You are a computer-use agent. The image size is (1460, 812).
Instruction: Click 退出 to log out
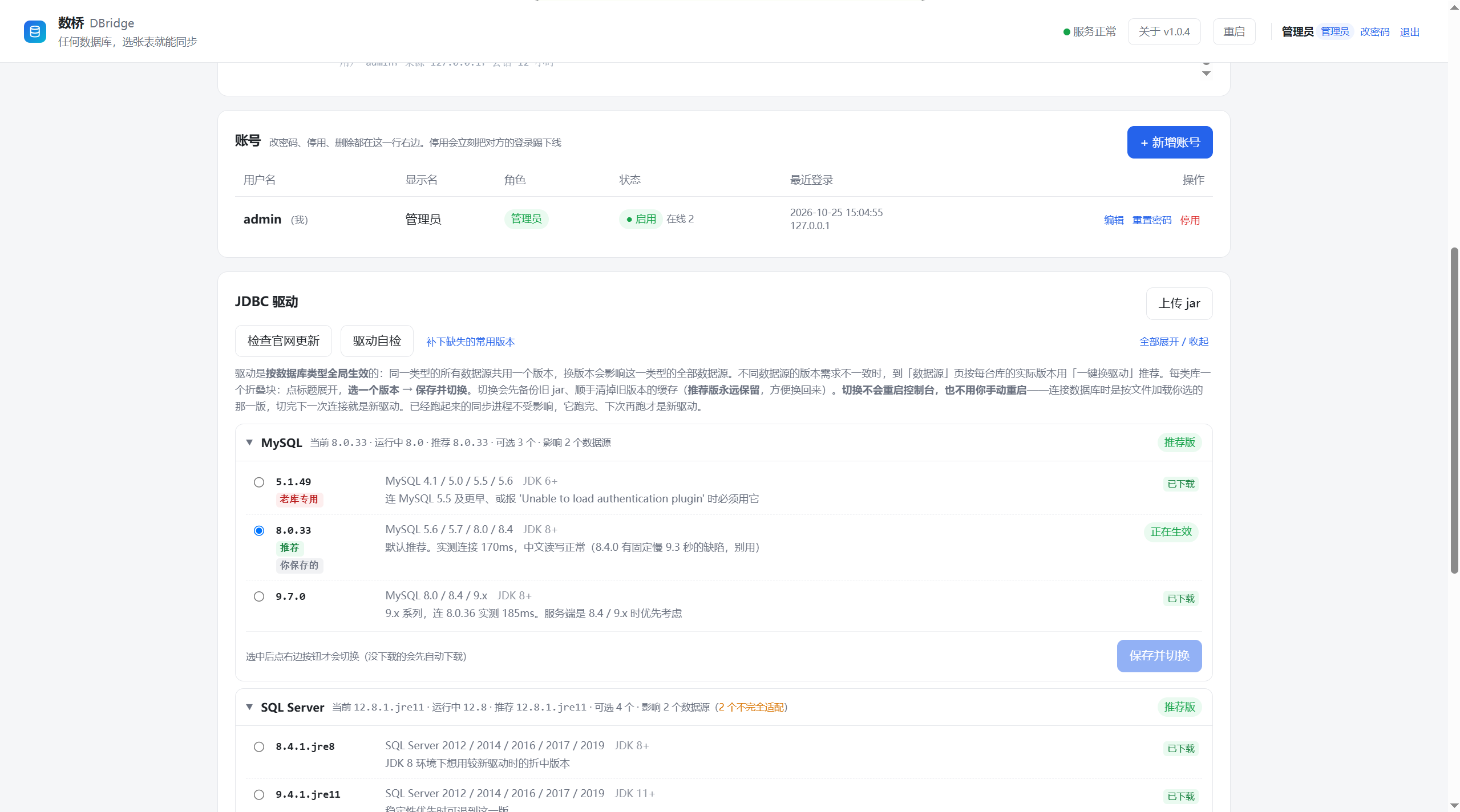pyautogui.click(x=1409, y=32)
